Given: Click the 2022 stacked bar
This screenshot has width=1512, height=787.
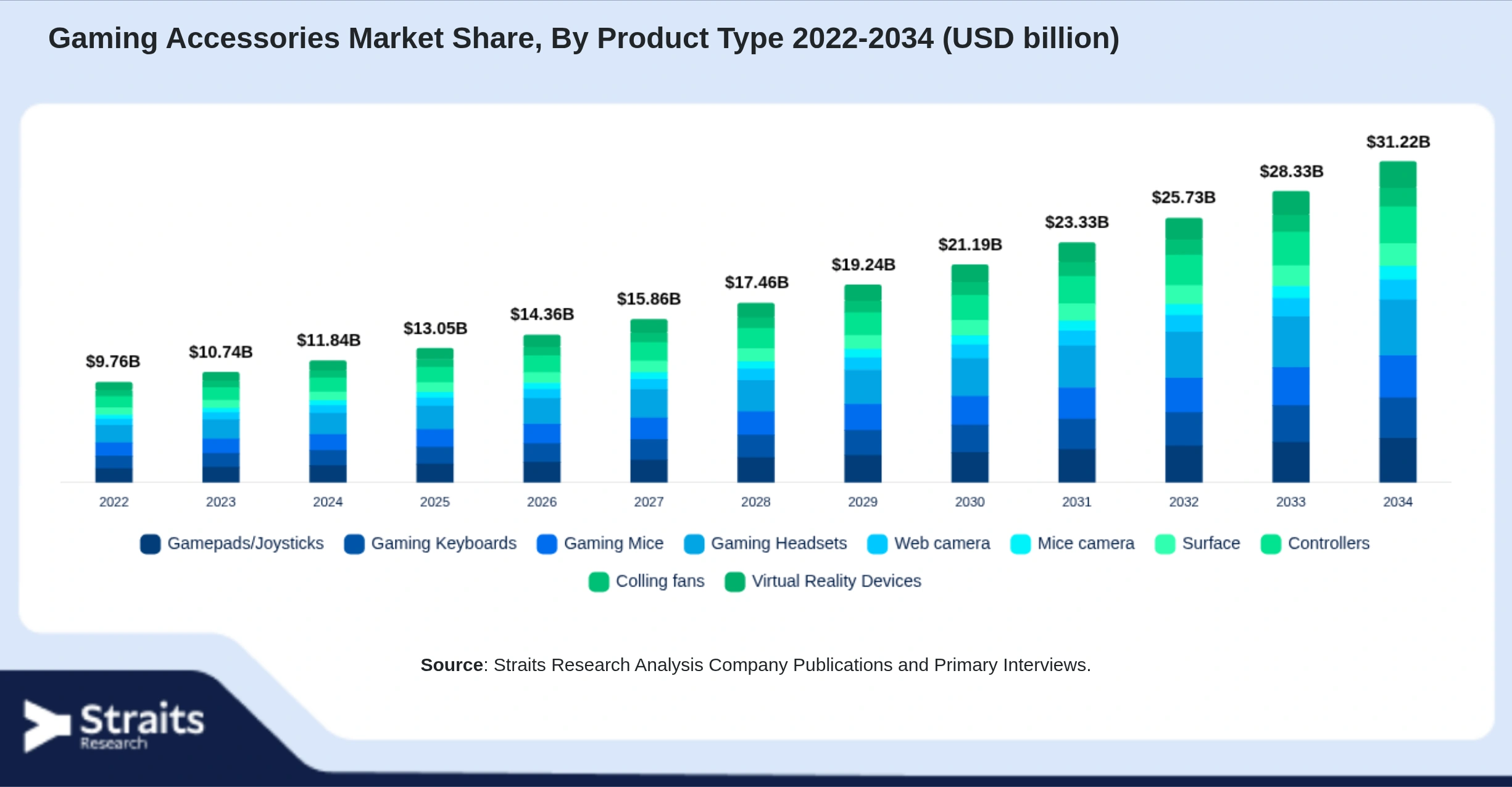Looking at the screenshot, I should tap(114, 432).
